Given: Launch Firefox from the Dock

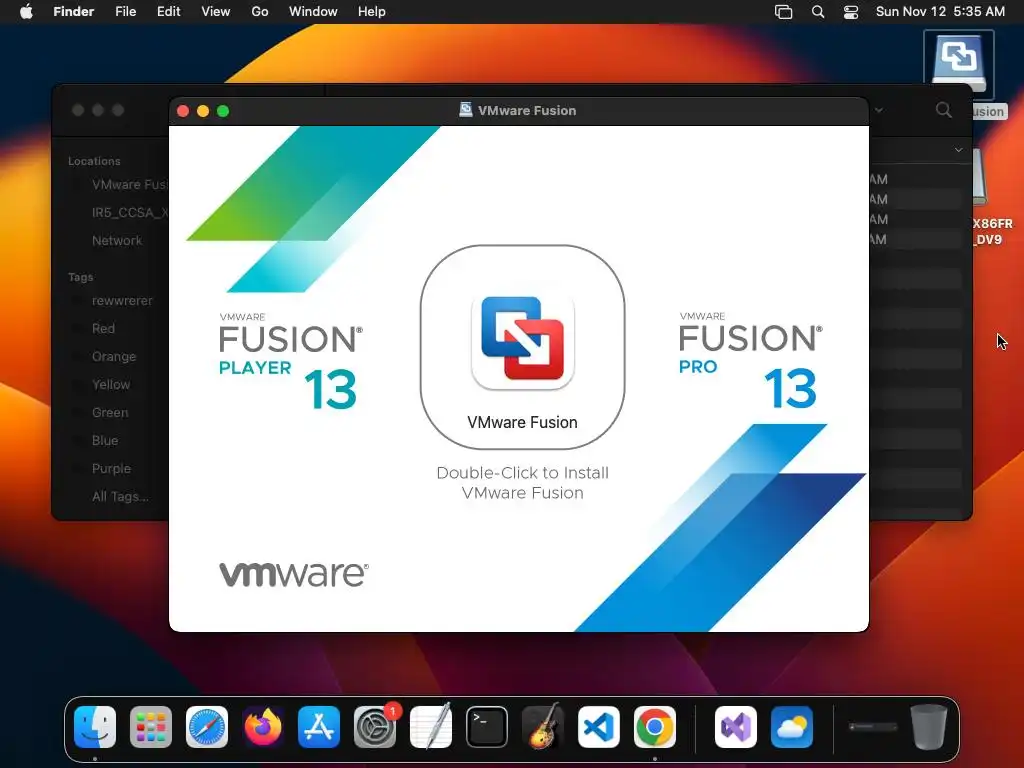Looking at the screenshot, I should tap(263, 727).
